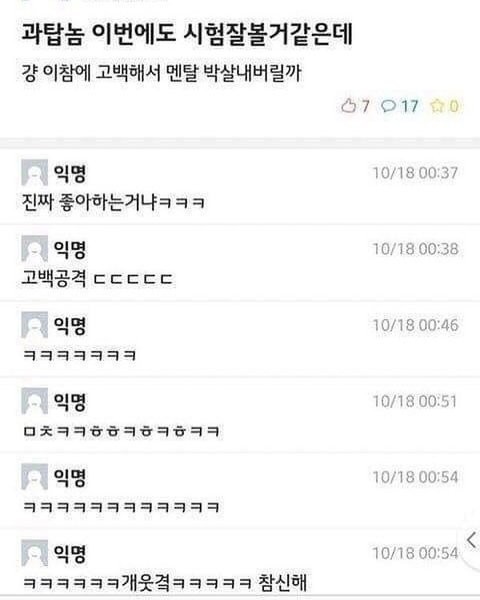Click the avatar of the last 00:54 commenter
Screen dimensions: 480x600
tap(34, 553)
